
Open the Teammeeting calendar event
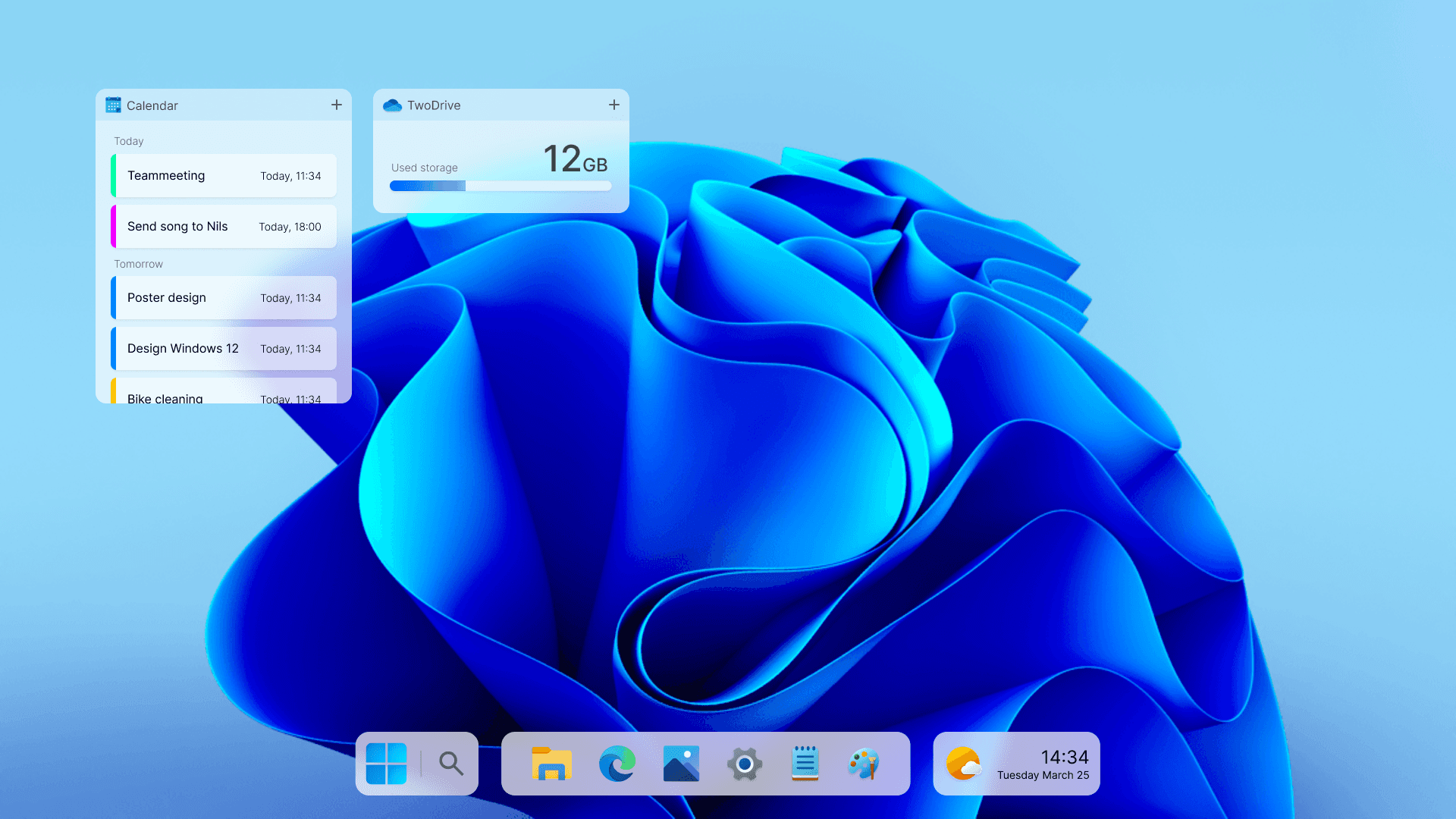[x=224, y=176]
